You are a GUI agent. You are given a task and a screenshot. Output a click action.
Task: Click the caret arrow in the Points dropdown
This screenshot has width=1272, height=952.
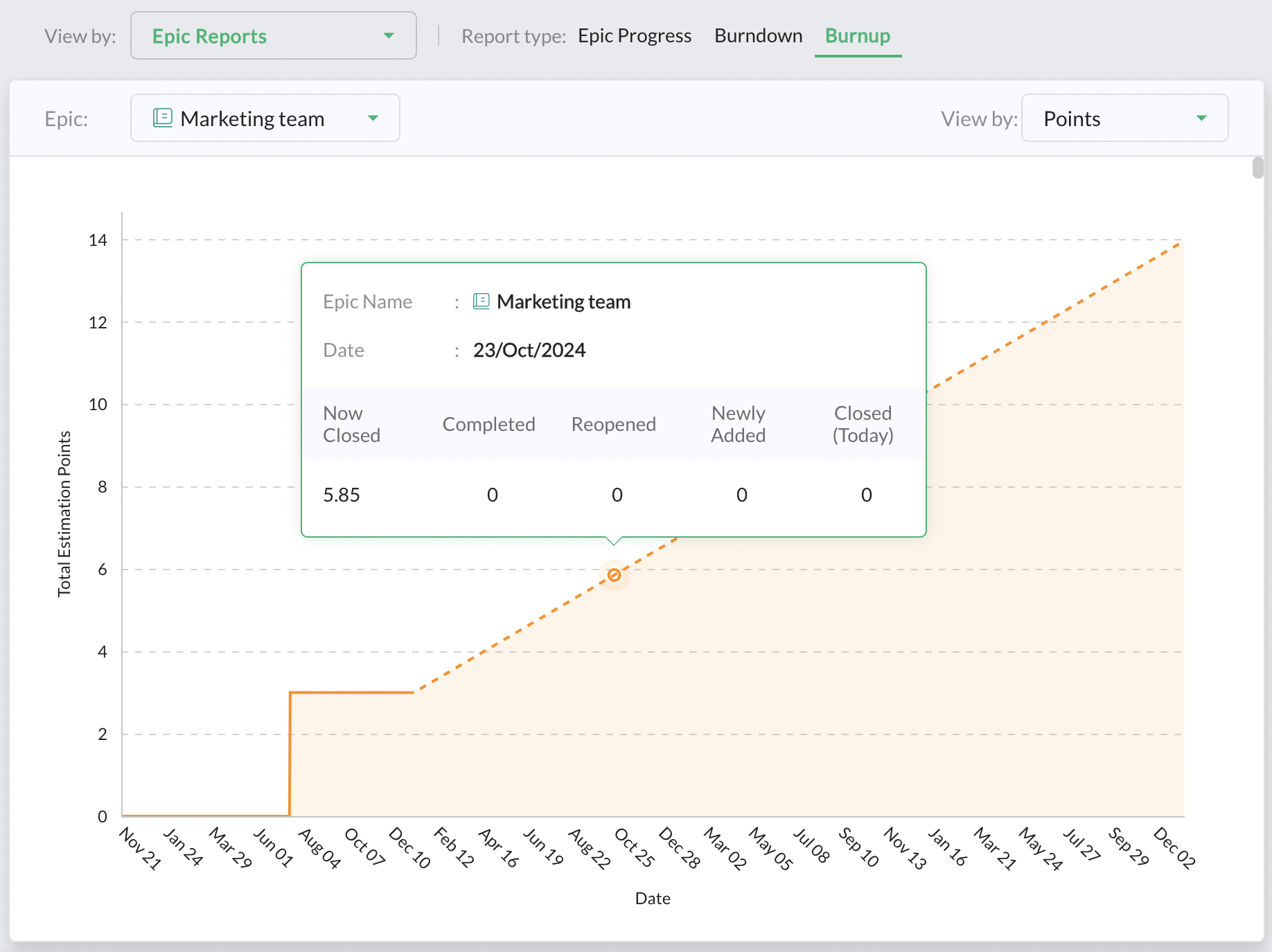tap(1201, 118)
